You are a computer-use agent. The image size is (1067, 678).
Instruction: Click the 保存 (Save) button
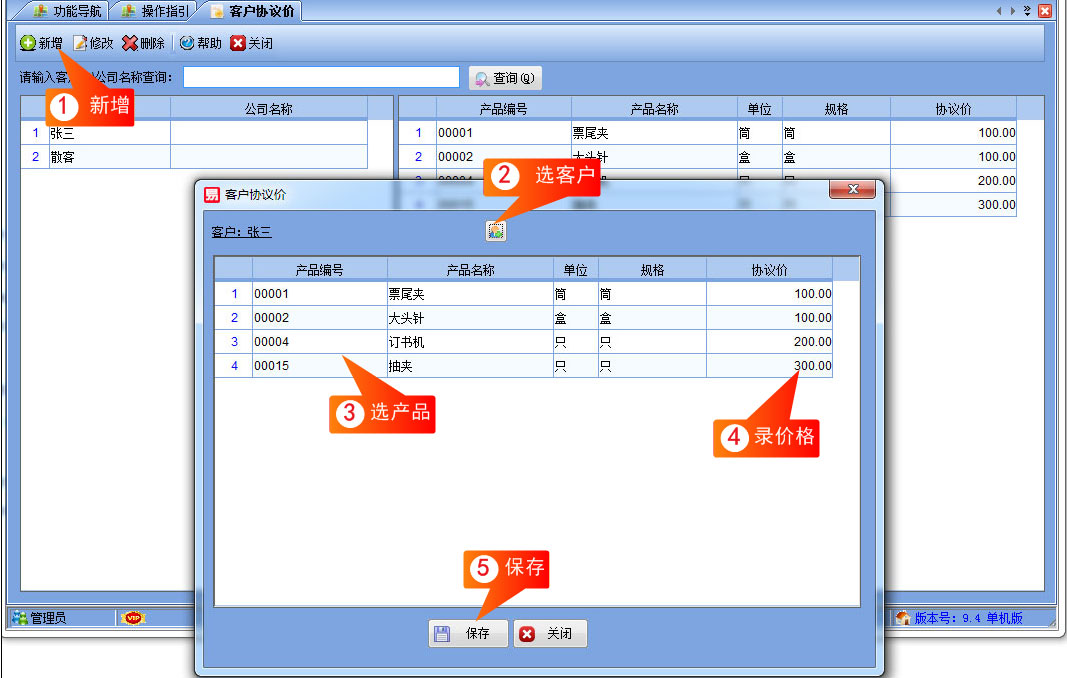coord(468,634)
